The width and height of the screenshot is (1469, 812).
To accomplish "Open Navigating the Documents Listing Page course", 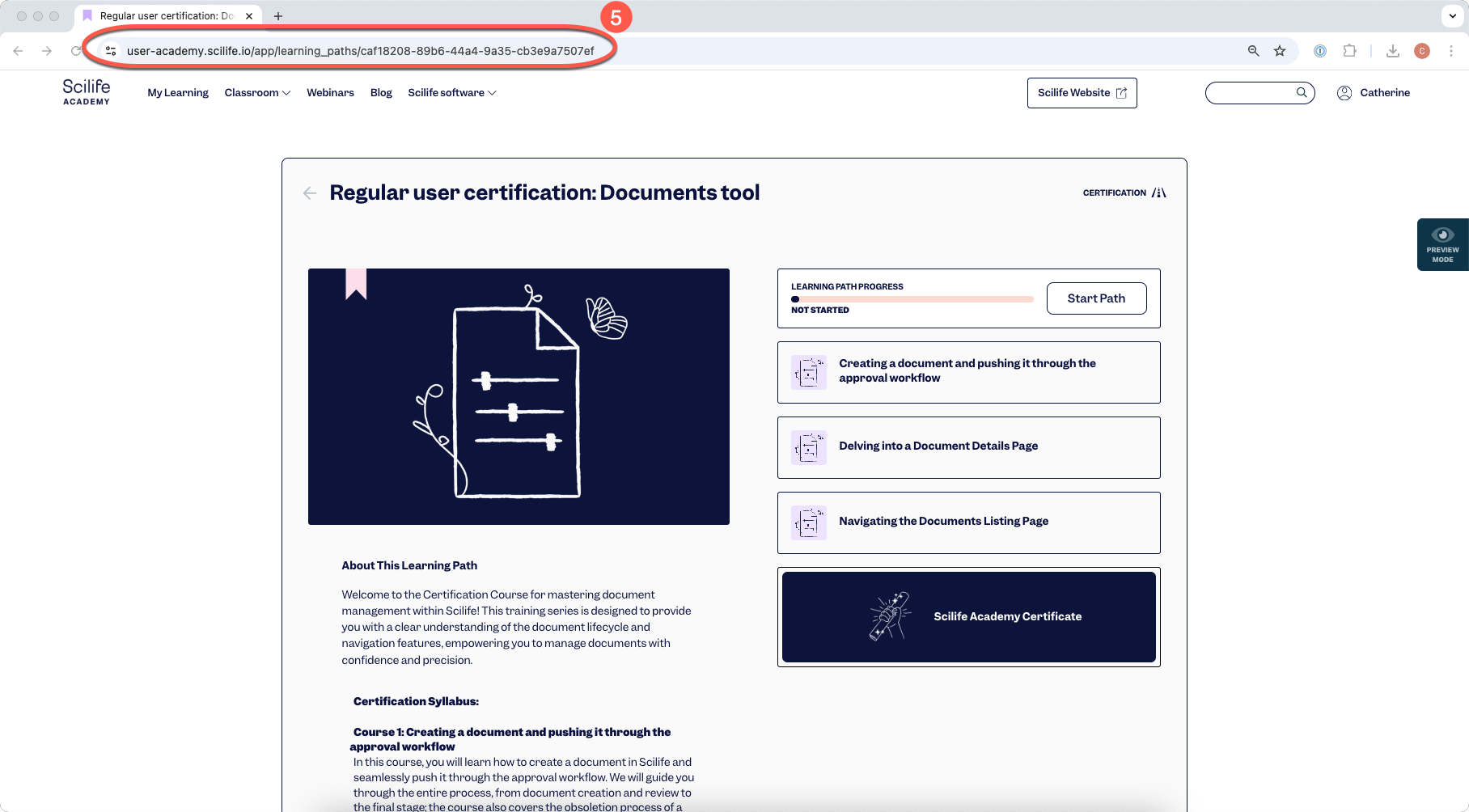I will [x=969, y=522].
